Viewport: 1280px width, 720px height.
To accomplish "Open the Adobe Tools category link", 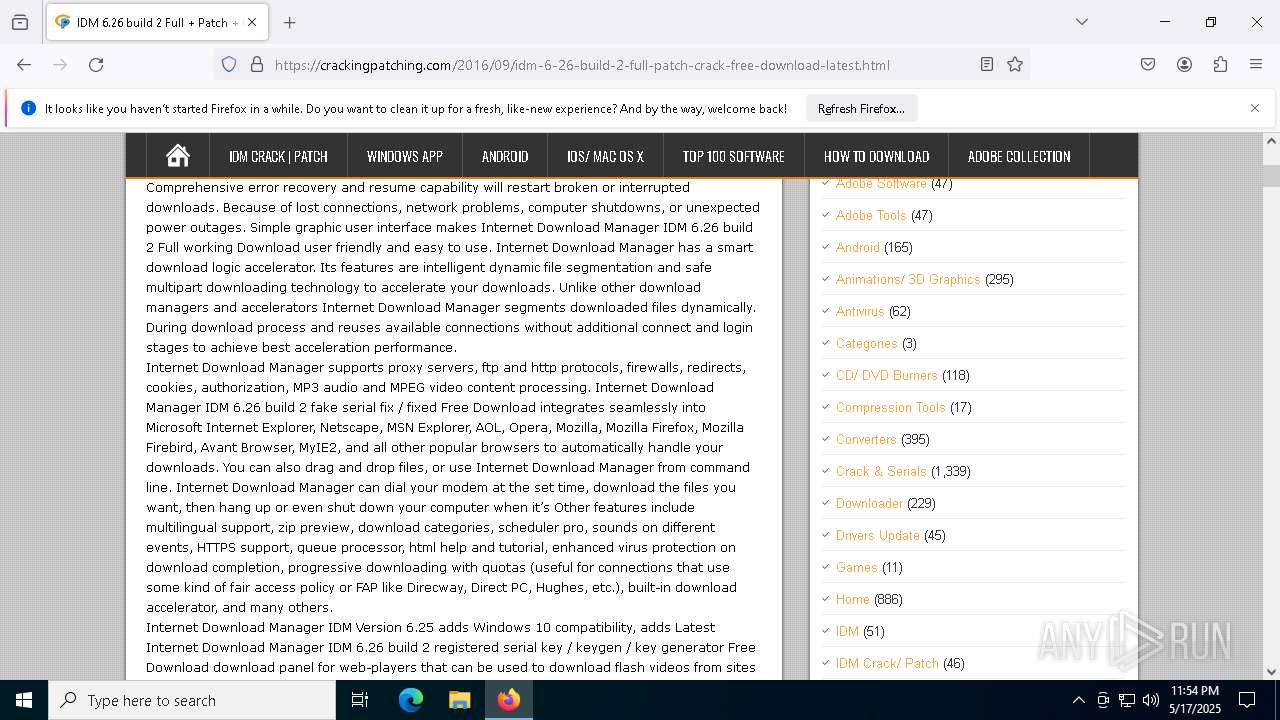I will click(871, 215).
